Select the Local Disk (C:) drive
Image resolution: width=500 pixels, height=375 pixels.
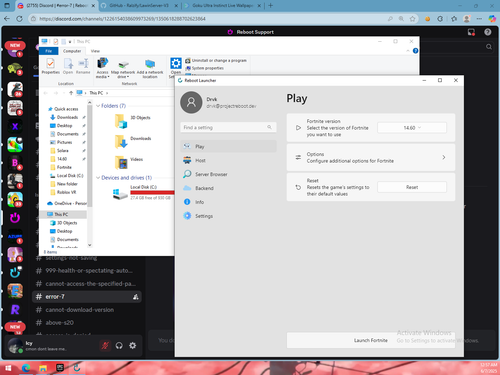[143, 192]
